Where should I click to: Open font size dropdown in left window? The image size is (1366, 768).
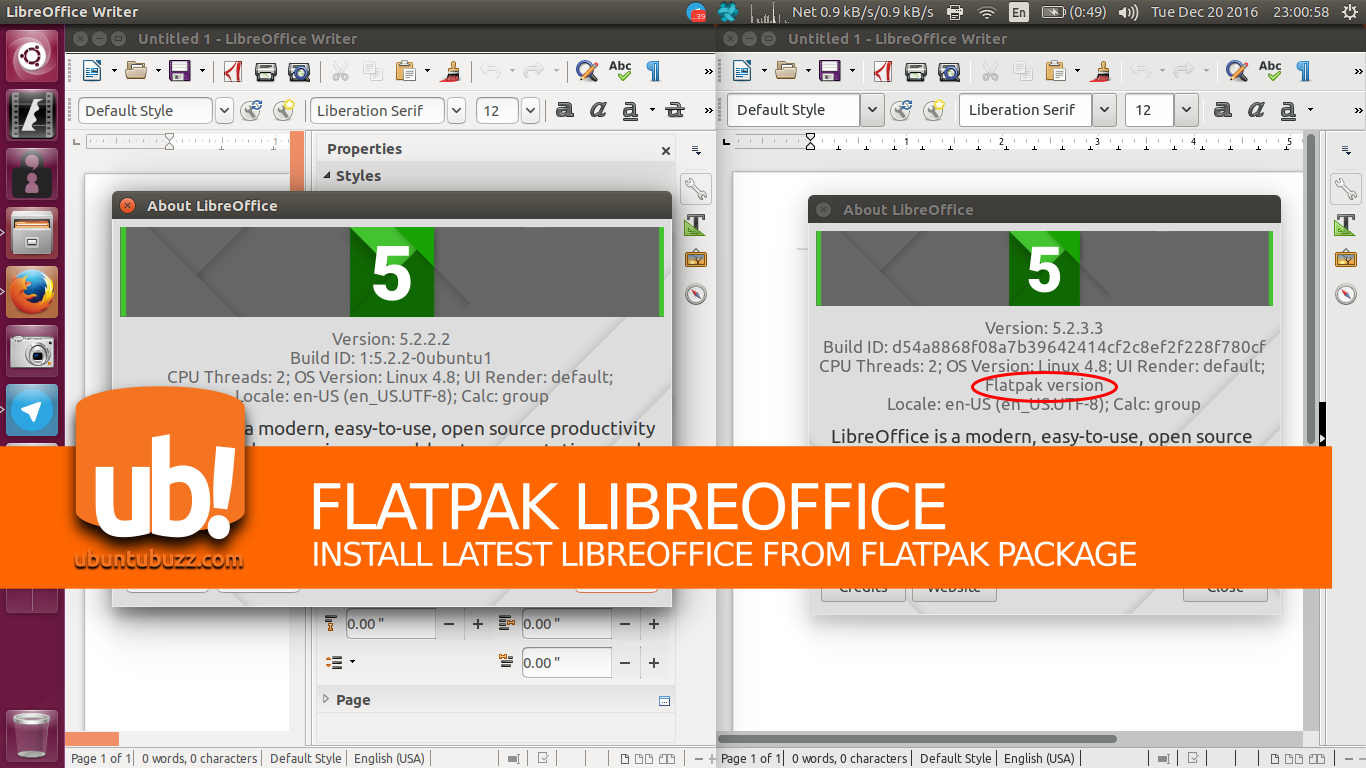pyautogui.click(x=530, y=110)
